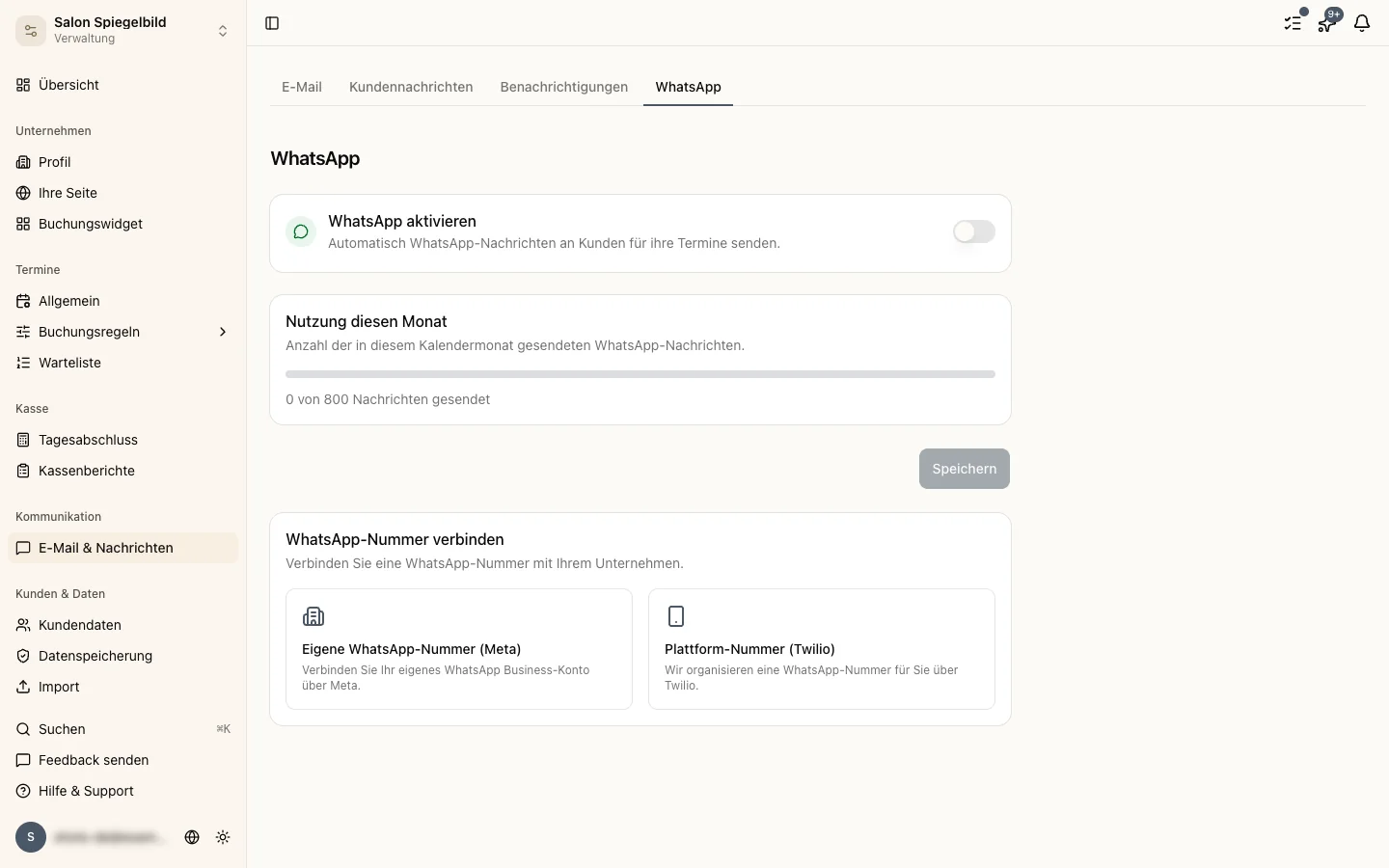The width and height of the screenshot is (1389, 868).
Task: Save settings with Speichern button
Action: click(965, 469)
